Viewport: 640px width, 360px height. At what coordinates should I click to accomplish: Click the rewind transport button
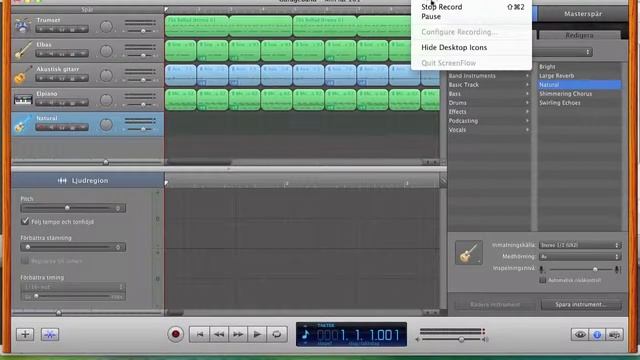pyautogui.click(x=219, y=334)
